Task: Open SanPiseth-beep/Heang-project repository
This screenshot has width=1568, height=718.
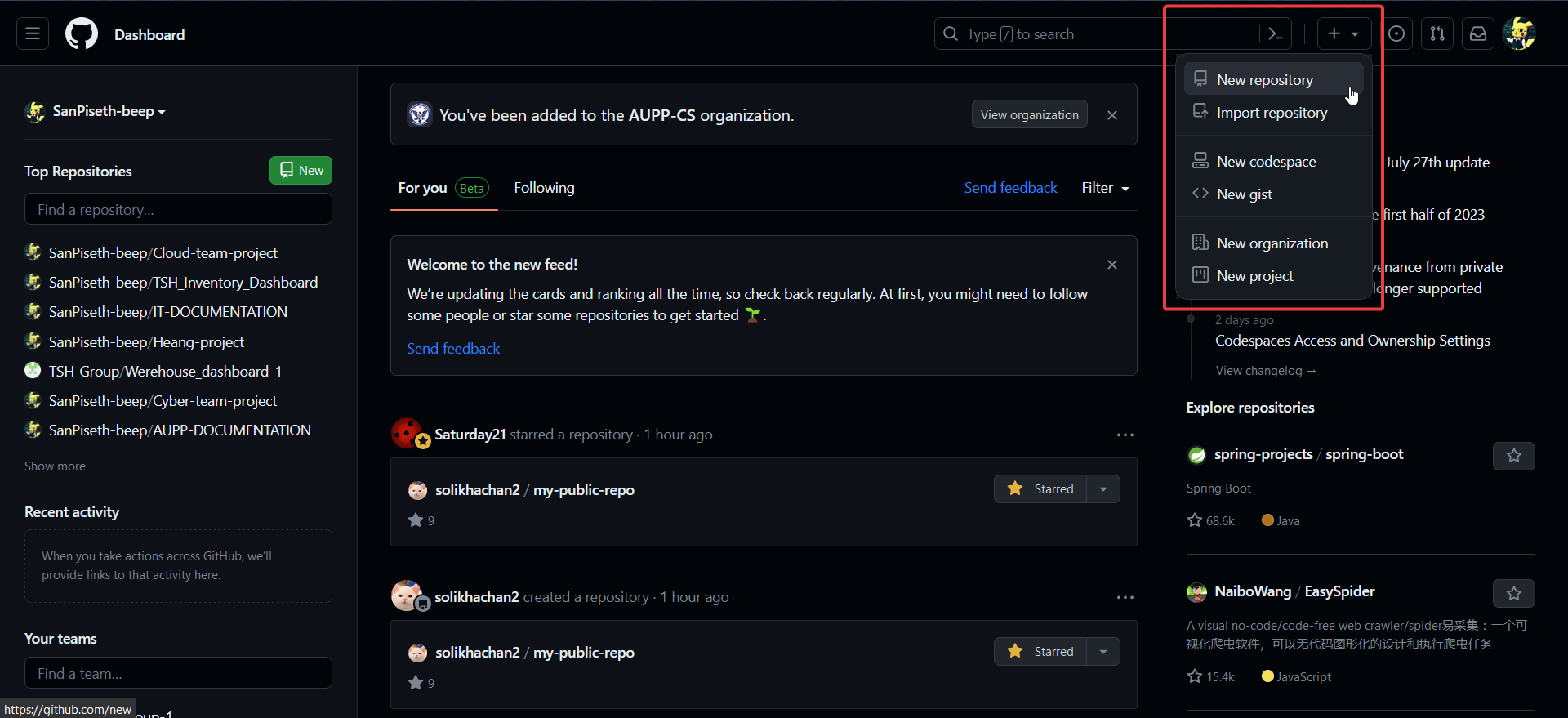Action: (146, 341)
